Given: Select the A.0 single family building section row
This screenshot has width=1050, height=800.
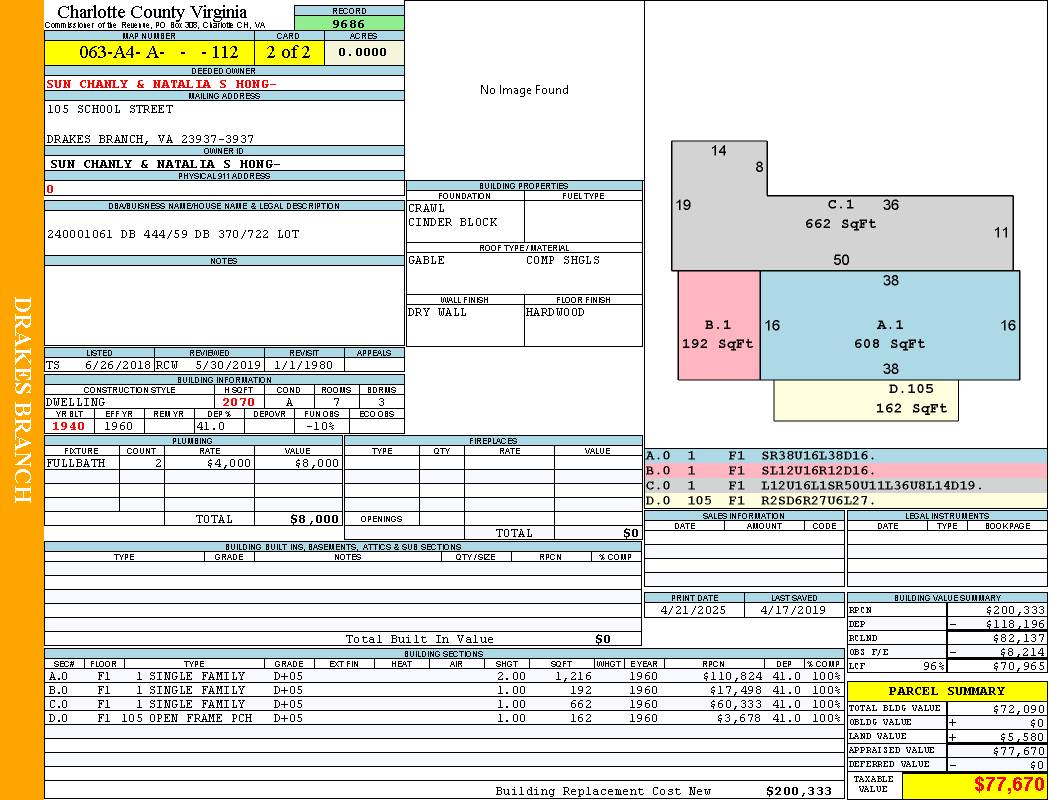Looking at the screenshot, I should point(444,676).
